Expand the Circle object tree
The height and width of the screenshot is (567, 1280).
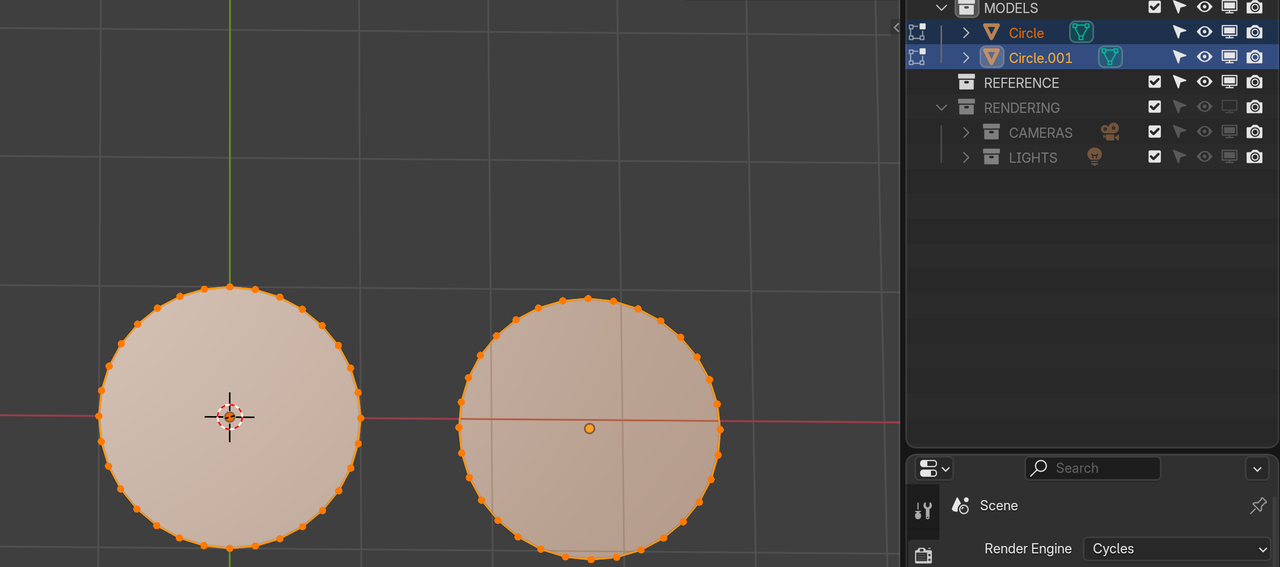click(x=966, y=33)
